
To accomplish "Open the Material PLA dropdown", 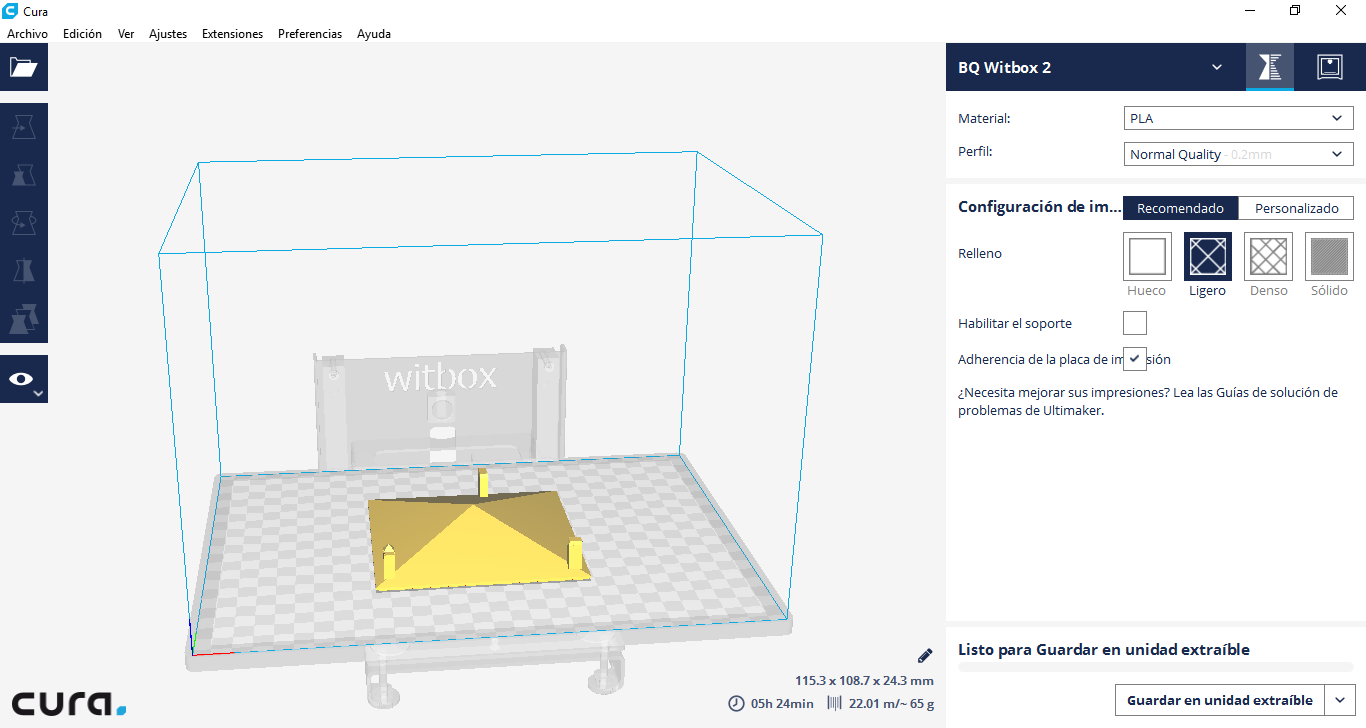I will tap(1238, 118).
